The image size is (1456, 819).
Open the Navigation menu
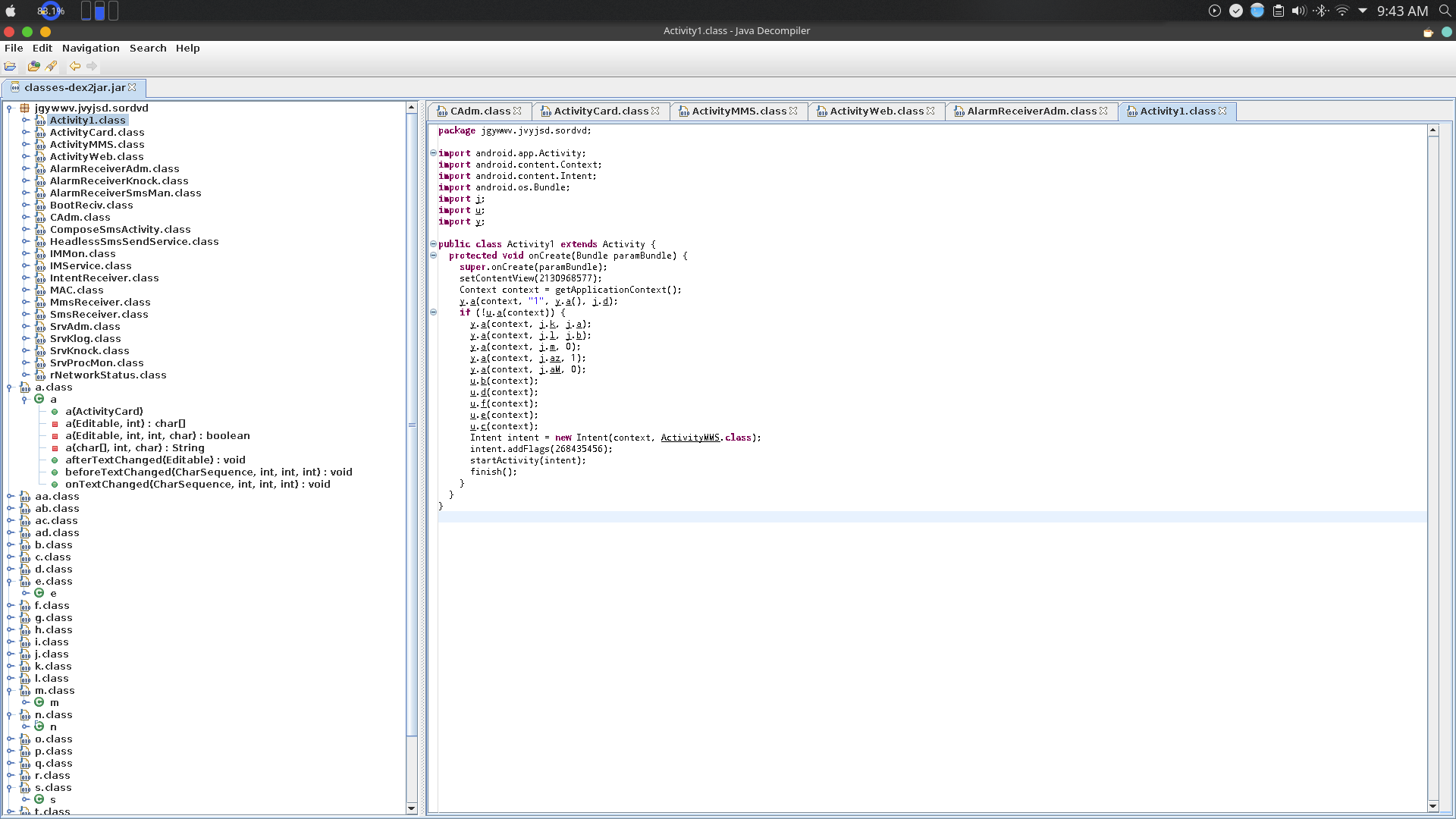[x=90, y=49]
